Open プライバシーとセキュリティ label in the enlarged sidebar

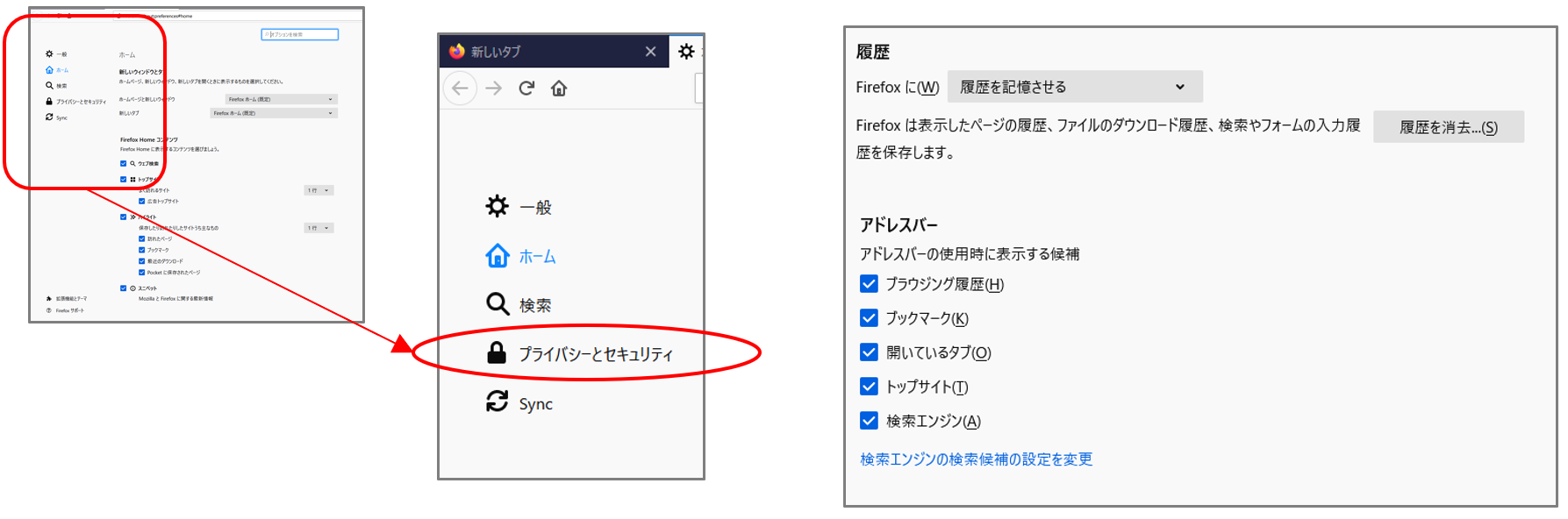point(596,354)
